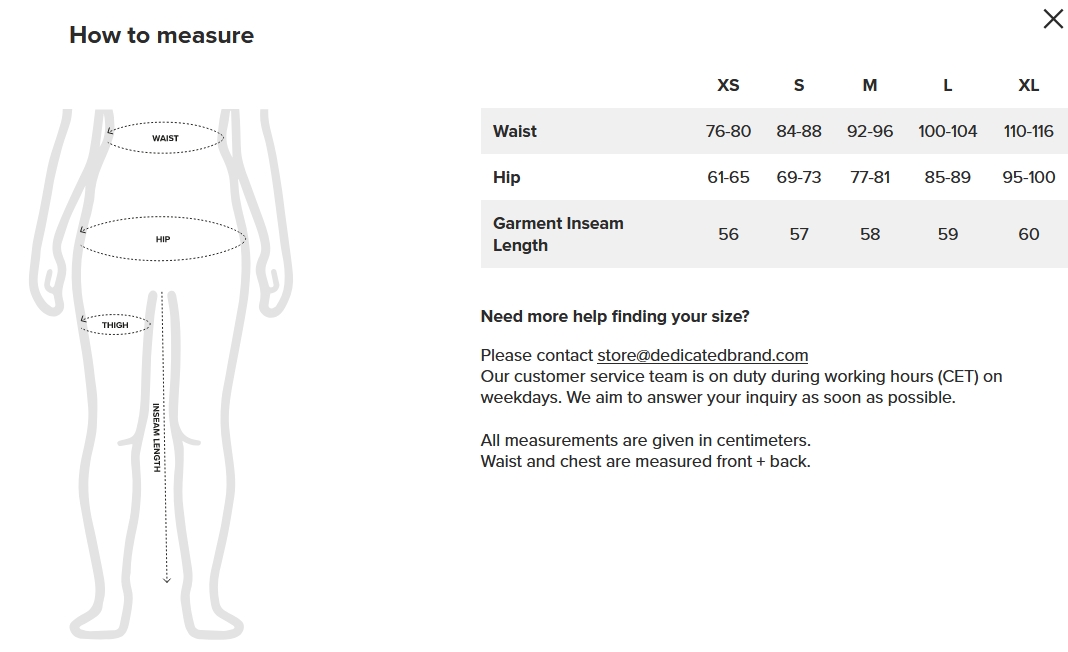Select the L size column header
The height and width of the screenshot is (652, 1068).
coord(947,85)
